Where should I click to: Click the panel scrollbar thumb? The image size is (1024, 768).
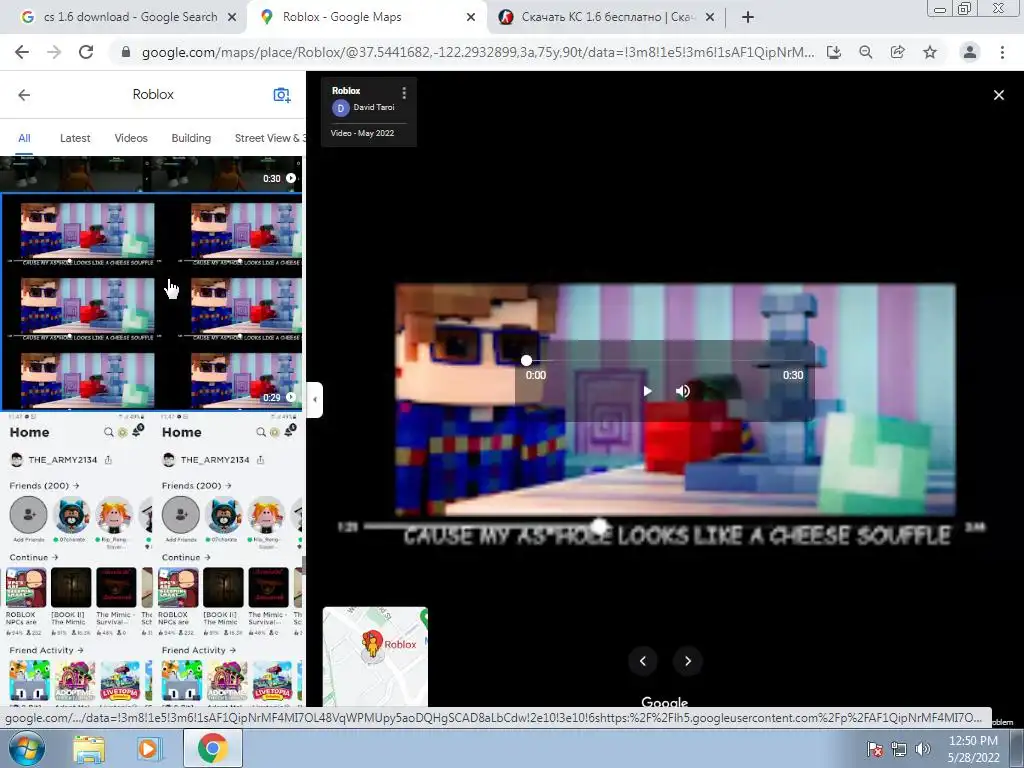click(x=303, y=564)
